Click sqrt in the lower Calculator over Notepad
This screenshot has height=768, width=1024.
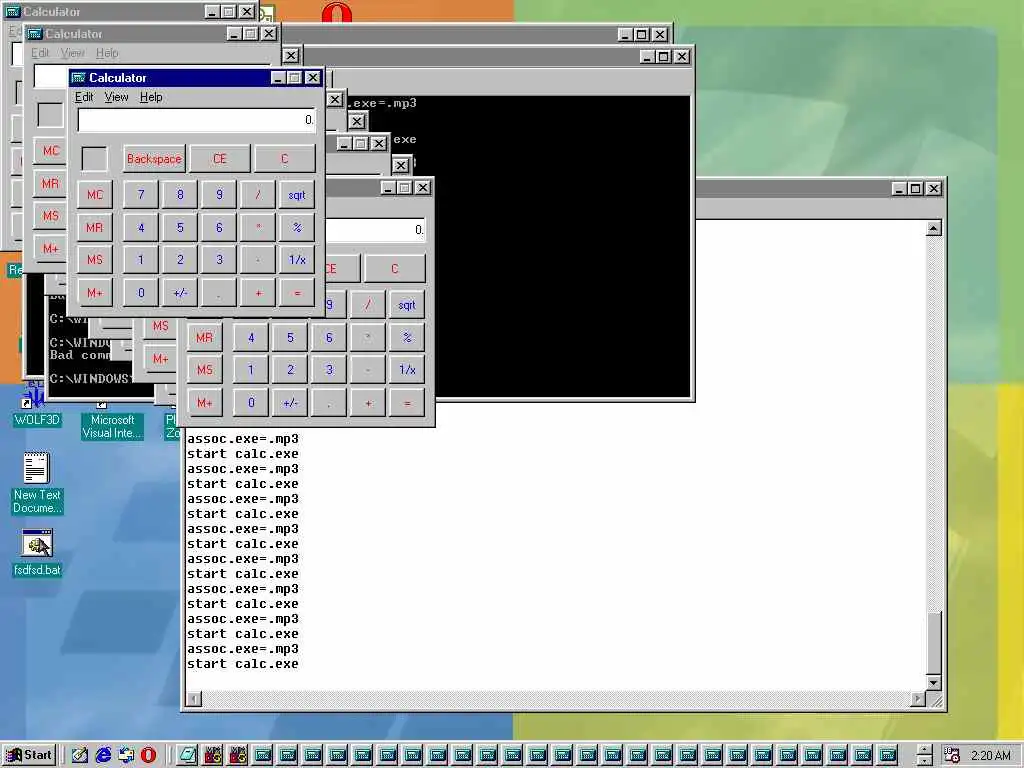tap(407, 305)
